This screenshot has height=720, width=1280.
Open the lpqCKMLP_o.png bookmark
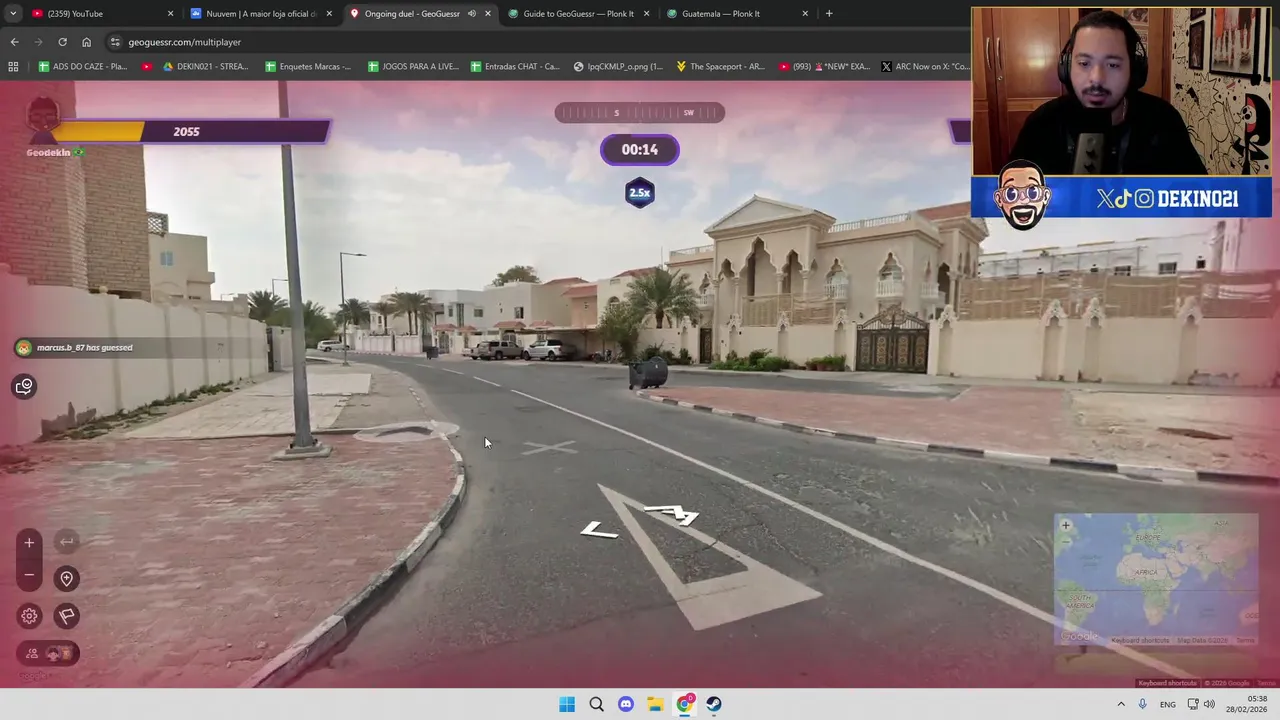pos(618,67)
